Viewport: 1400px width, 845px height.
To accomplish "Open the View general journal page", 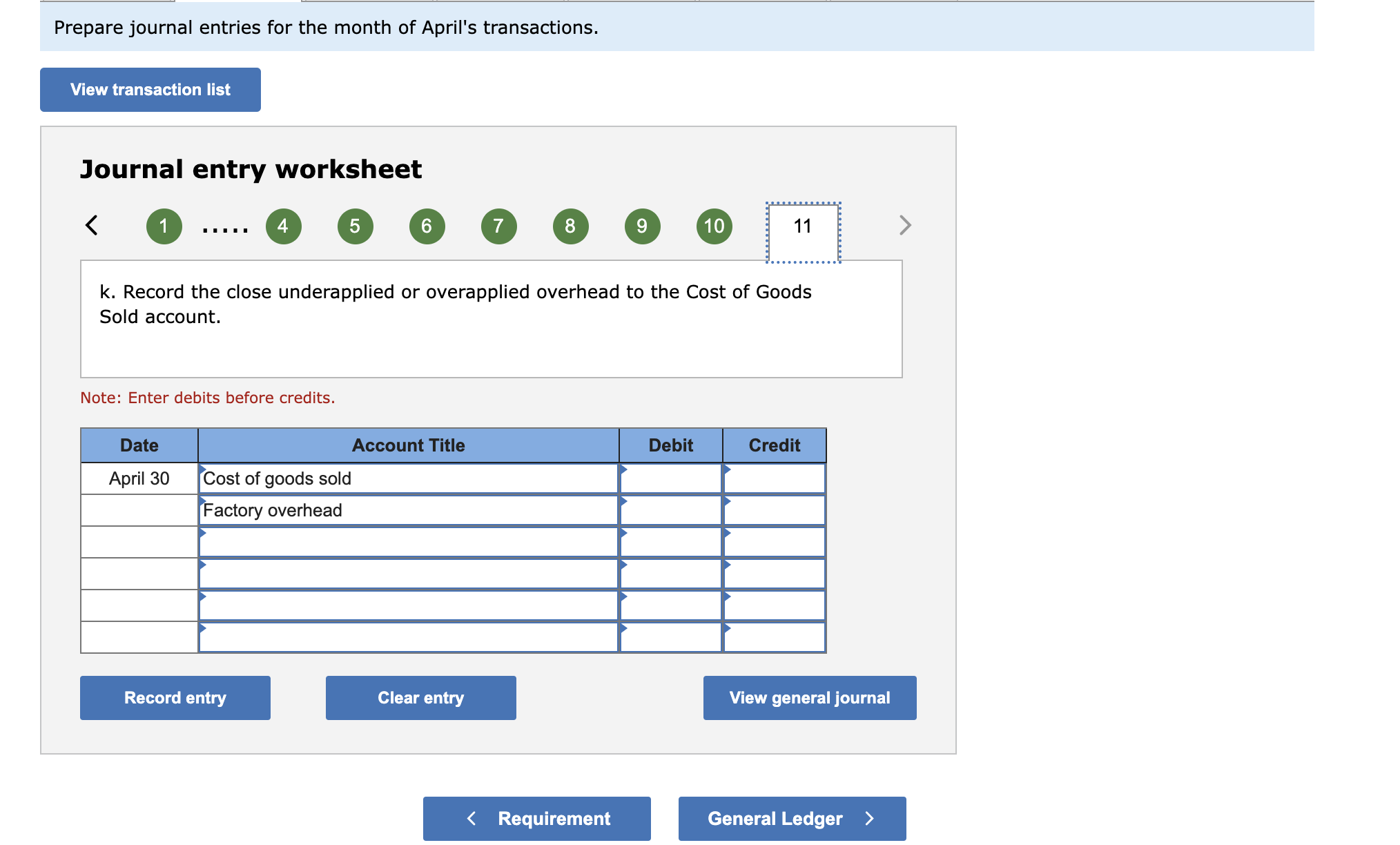I will pos(809,697).
